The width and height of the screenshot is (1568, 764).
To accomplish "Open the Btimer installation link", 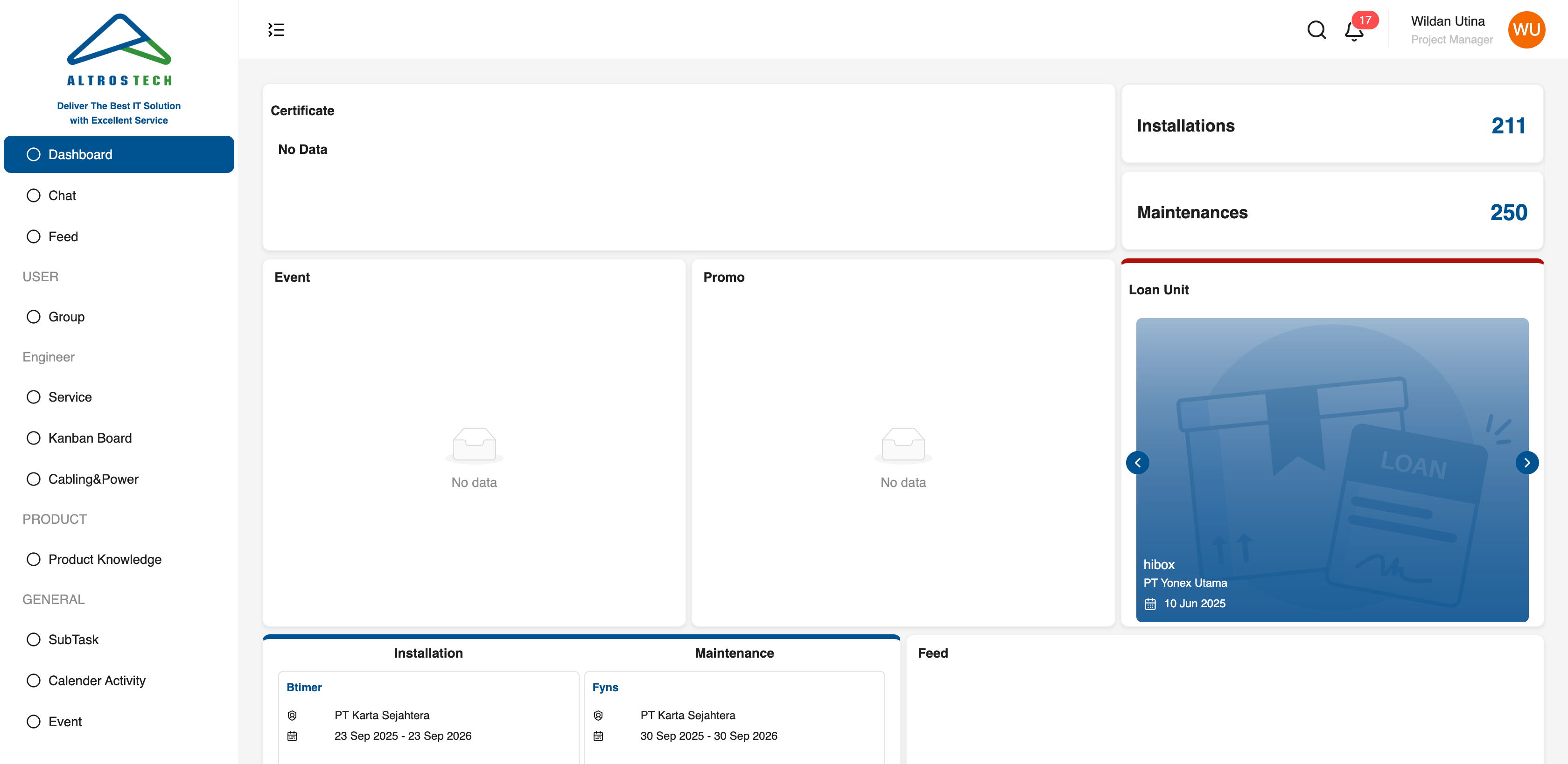I will pos(304,688).
